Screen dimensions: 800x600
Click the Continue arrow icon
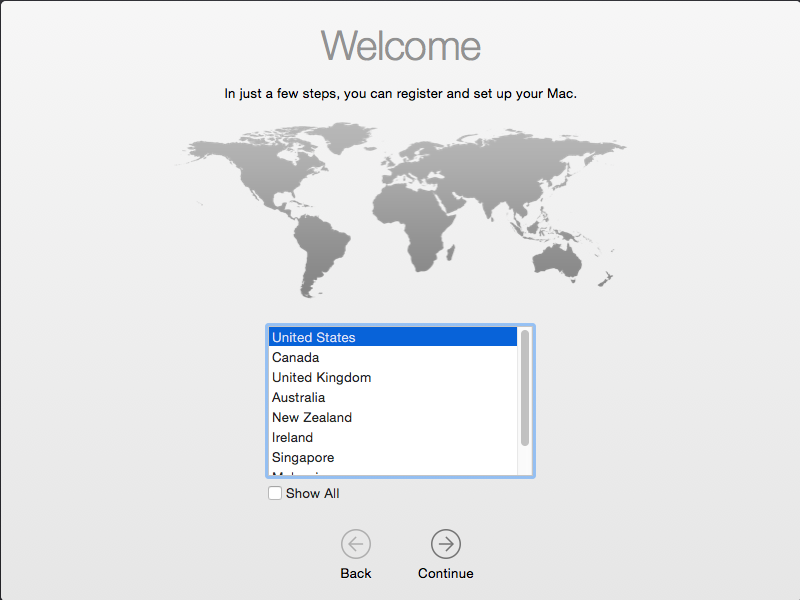(445, 544)
